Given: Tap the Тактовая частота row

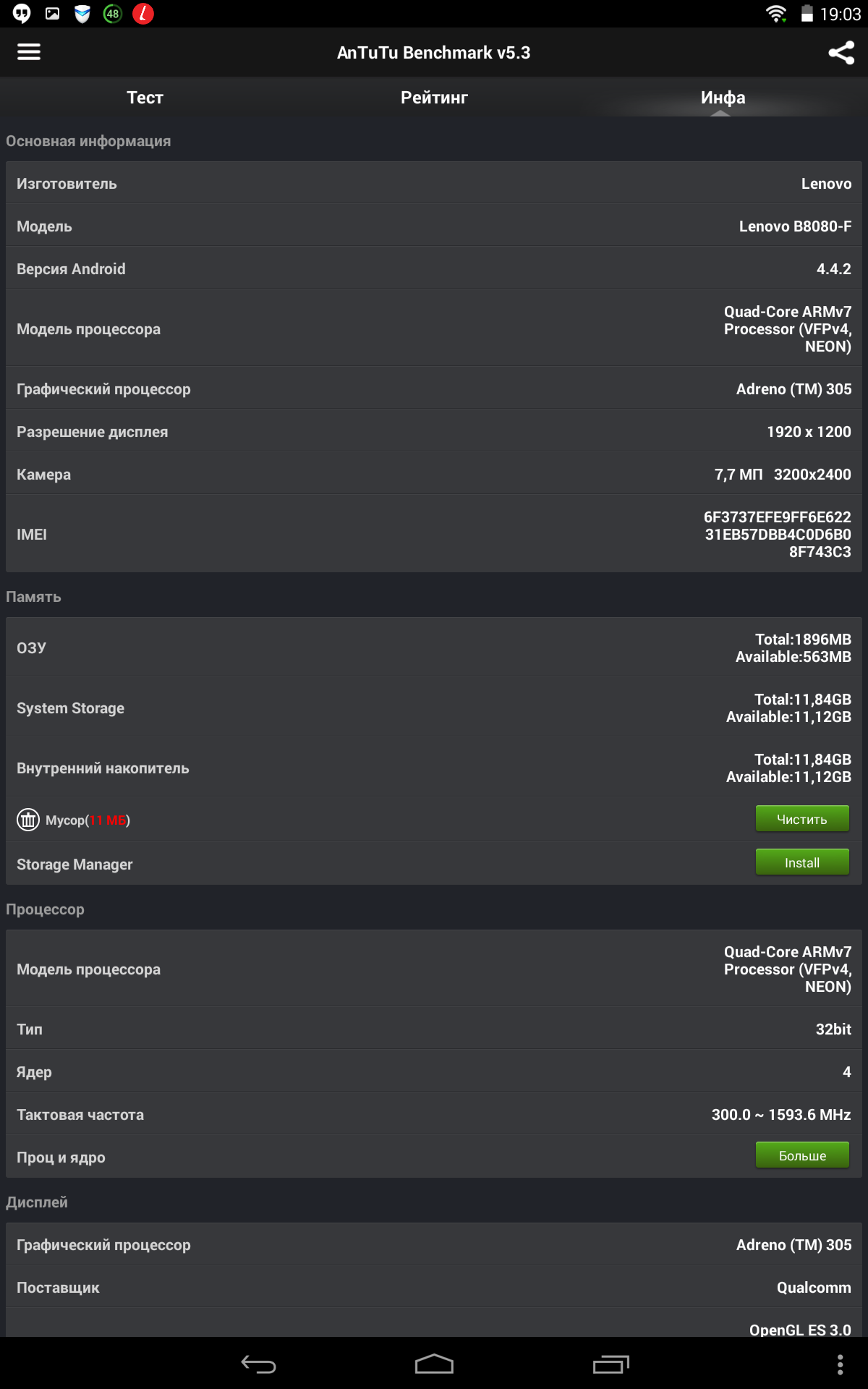Looking at the screenshot, I should pyautogui.click(x=434, y=1114).
